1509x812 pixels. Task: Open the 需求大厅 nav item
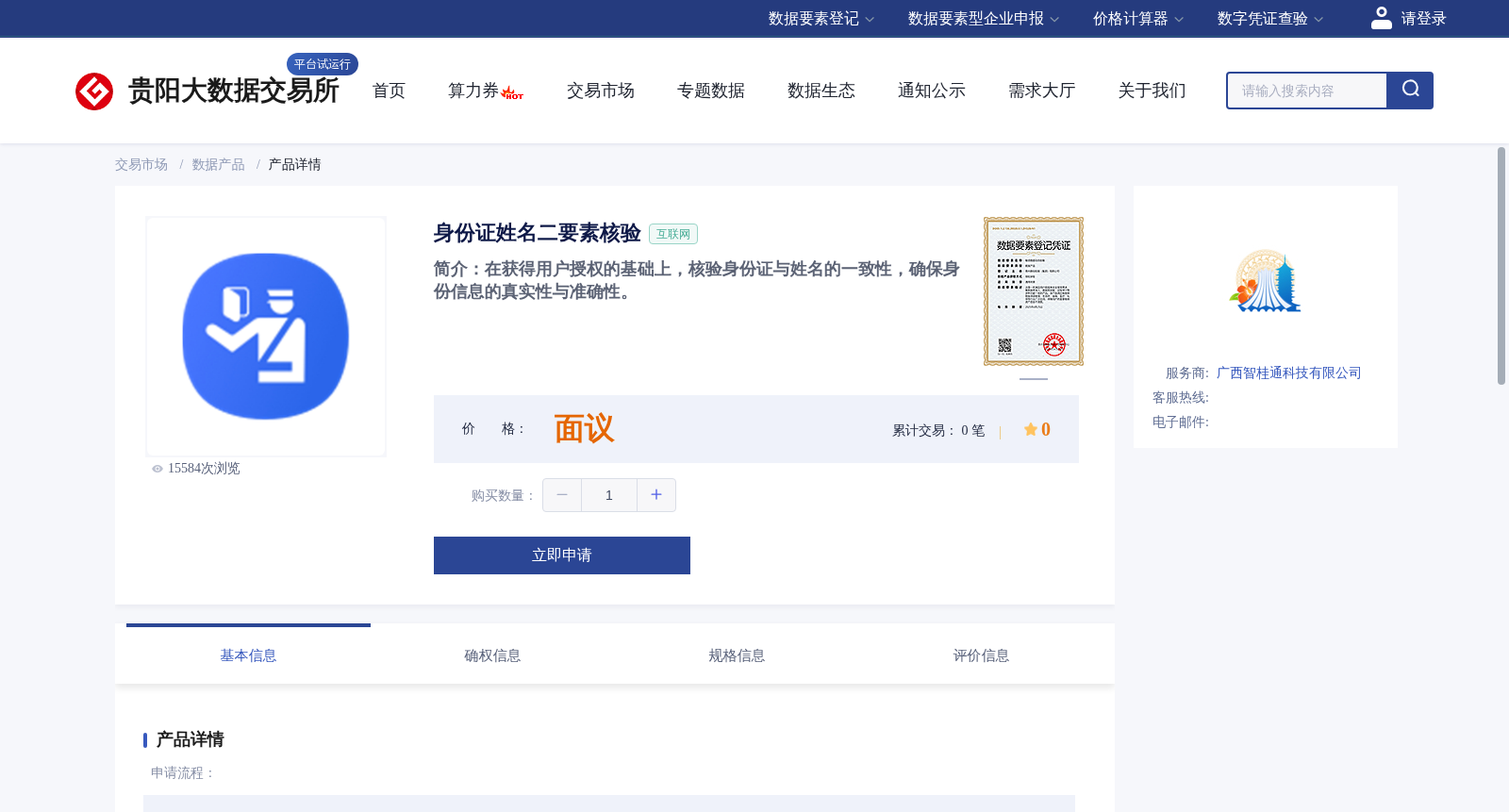coord(1042,91)
